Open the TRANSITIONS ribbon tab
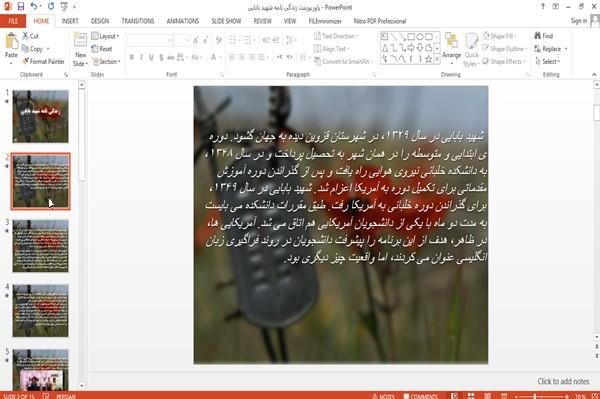The image size is (600, 399). 138,21
